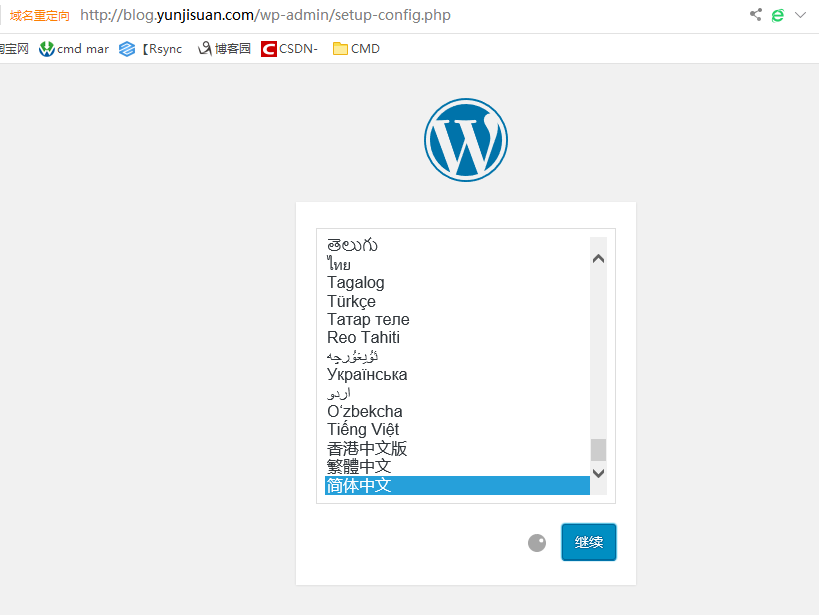The height and width of the screenshot is (615, 819).
Task: Select Татар теле language
Action: 457,319
